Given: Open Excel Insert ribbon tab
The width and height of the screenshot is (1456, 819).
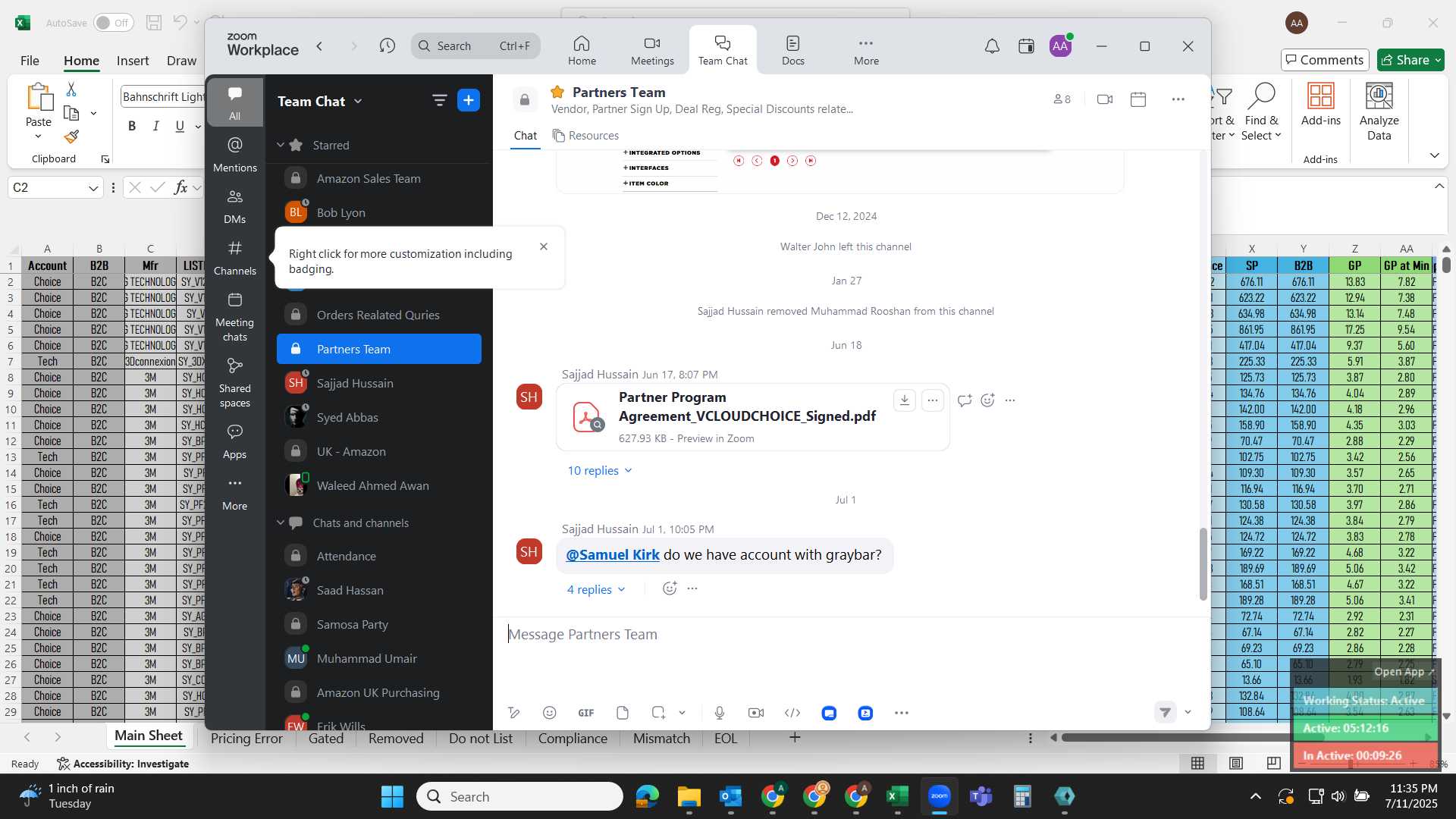Looking at the screenshot, I should (133, 61).
